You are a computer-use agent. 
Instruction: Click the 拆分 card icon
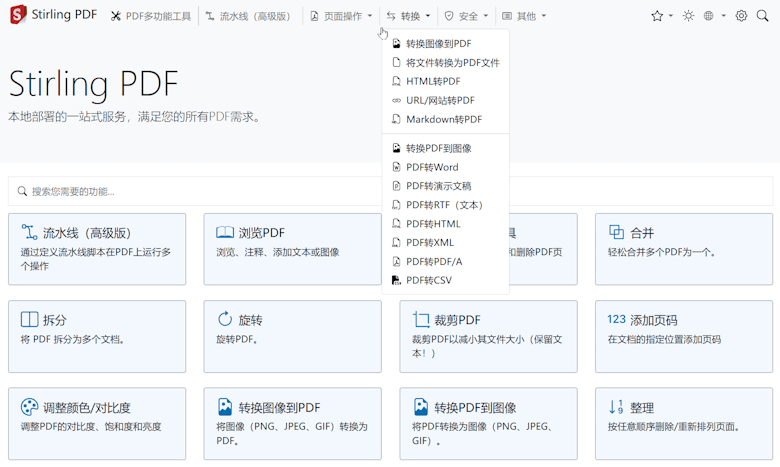coord(29,319)
